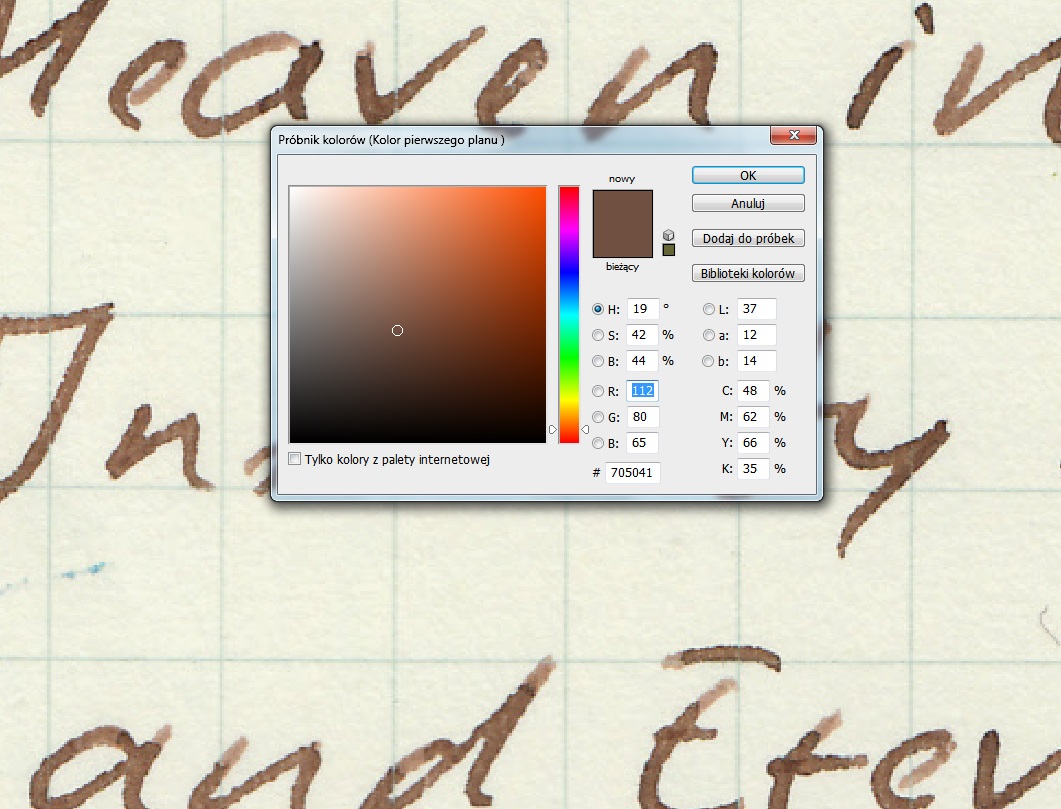Image resolution: width=1061 pixels, height=809 pixels.
Task: Select the S (saturation) radio button
Action: pyautogui.click(x=598, y=335)
